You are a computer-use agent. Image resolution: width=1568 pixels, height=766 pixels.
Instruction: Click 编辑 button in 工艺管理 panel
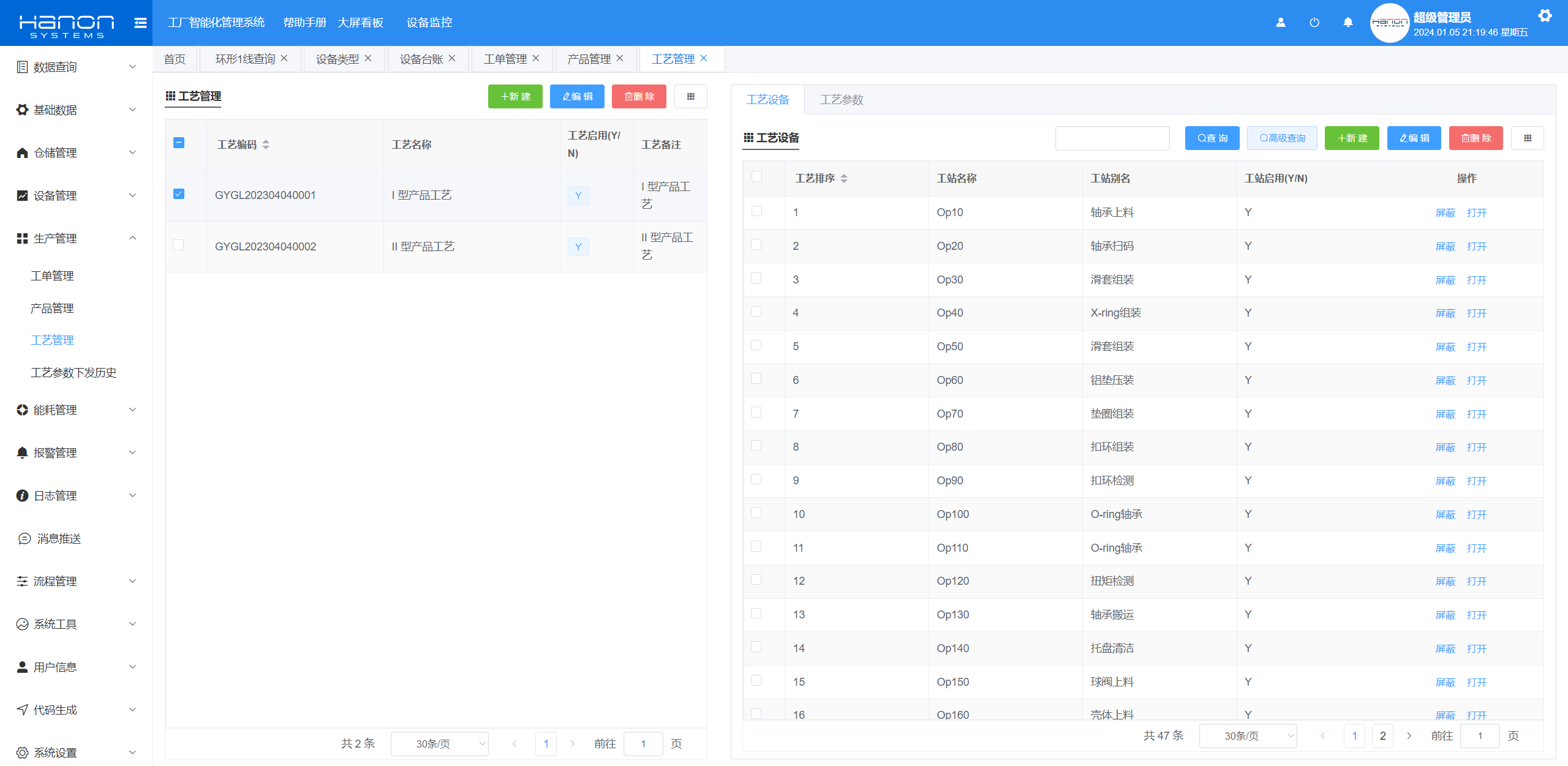tap(577, 96)
